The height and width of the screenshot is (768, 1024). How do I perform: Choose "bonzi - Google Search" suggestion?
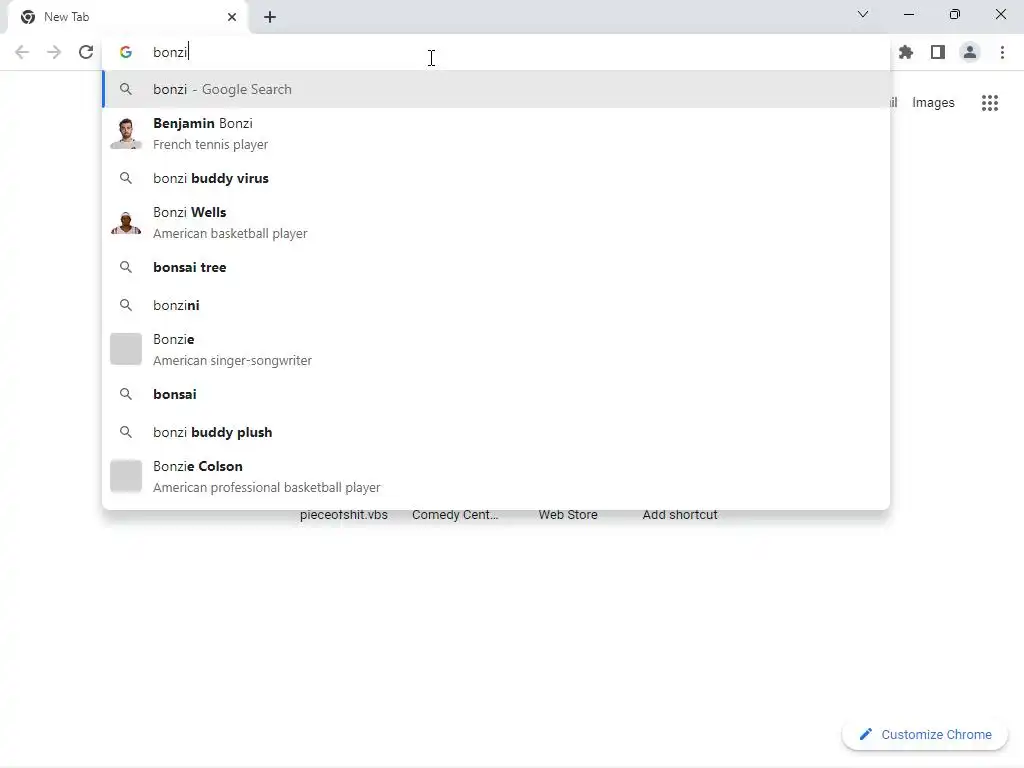point(496,89)
